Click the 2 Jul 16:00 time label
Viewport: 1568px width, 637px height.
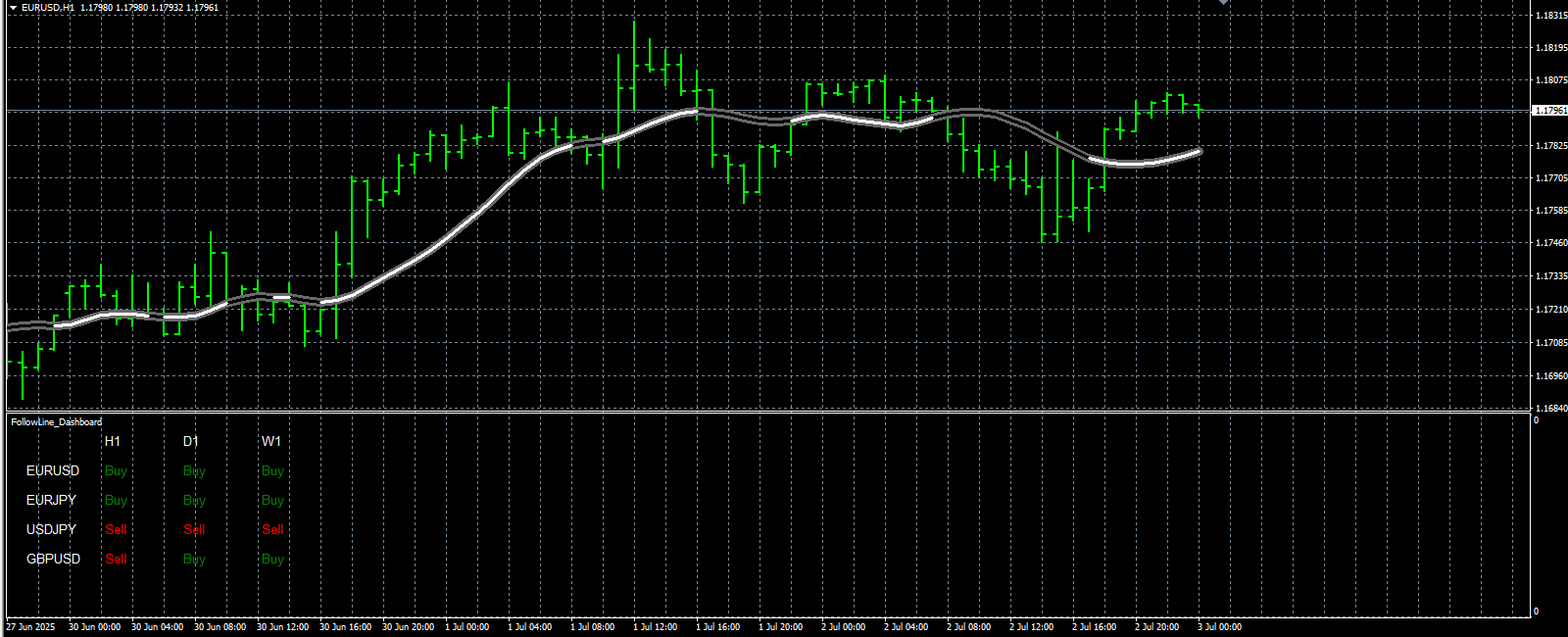(1095, 627)
